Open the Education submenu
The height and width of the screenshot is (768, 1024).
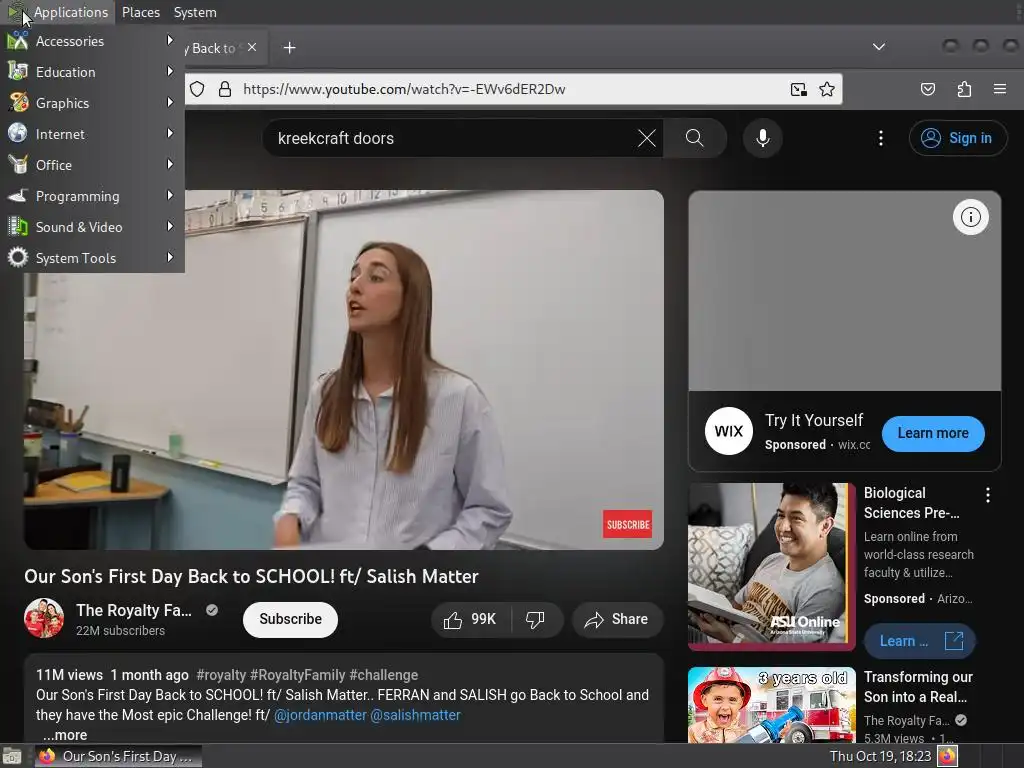91,72
